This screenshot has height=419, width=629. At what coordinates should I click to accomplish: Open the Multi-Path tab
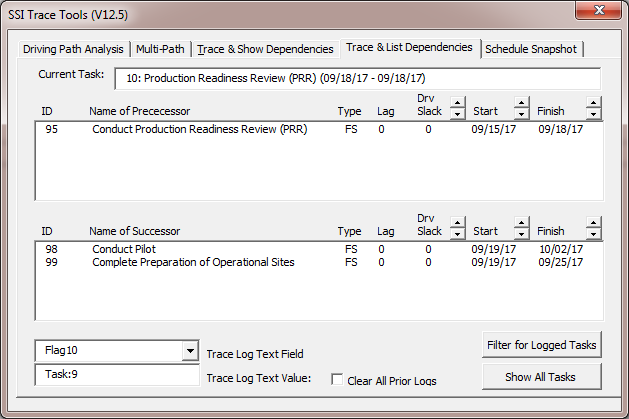pyautogui.click(x=160, y=49)
